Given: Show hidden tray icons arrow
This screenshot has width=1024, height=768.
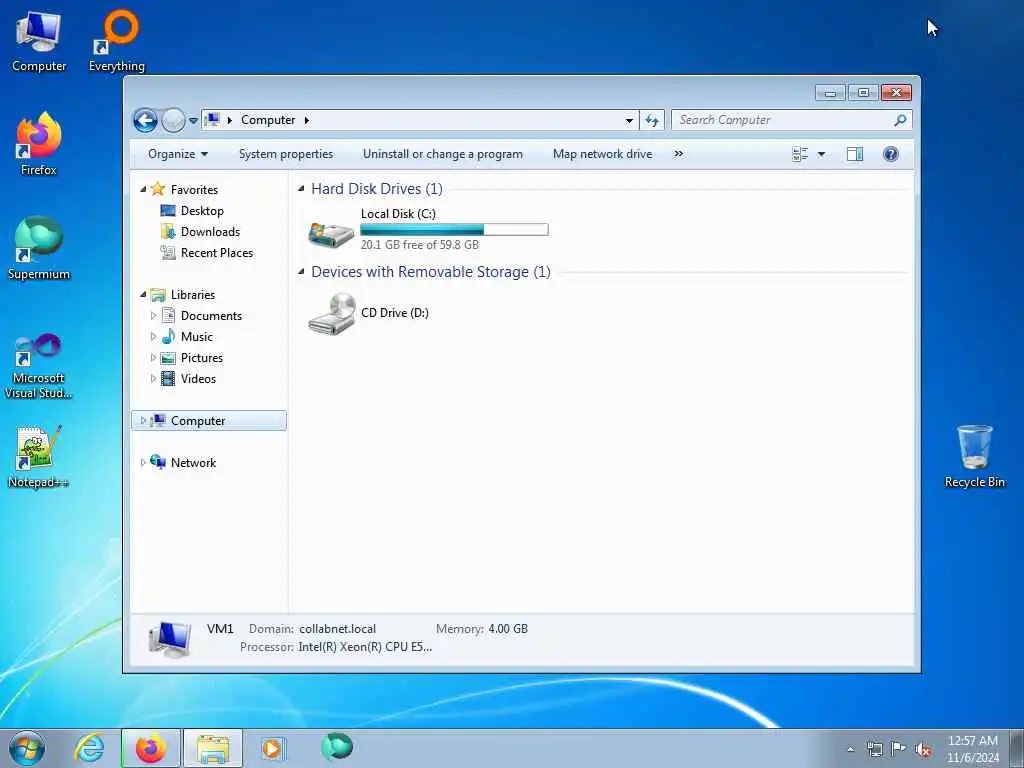Looking at the screenshot, I should 850,750.
